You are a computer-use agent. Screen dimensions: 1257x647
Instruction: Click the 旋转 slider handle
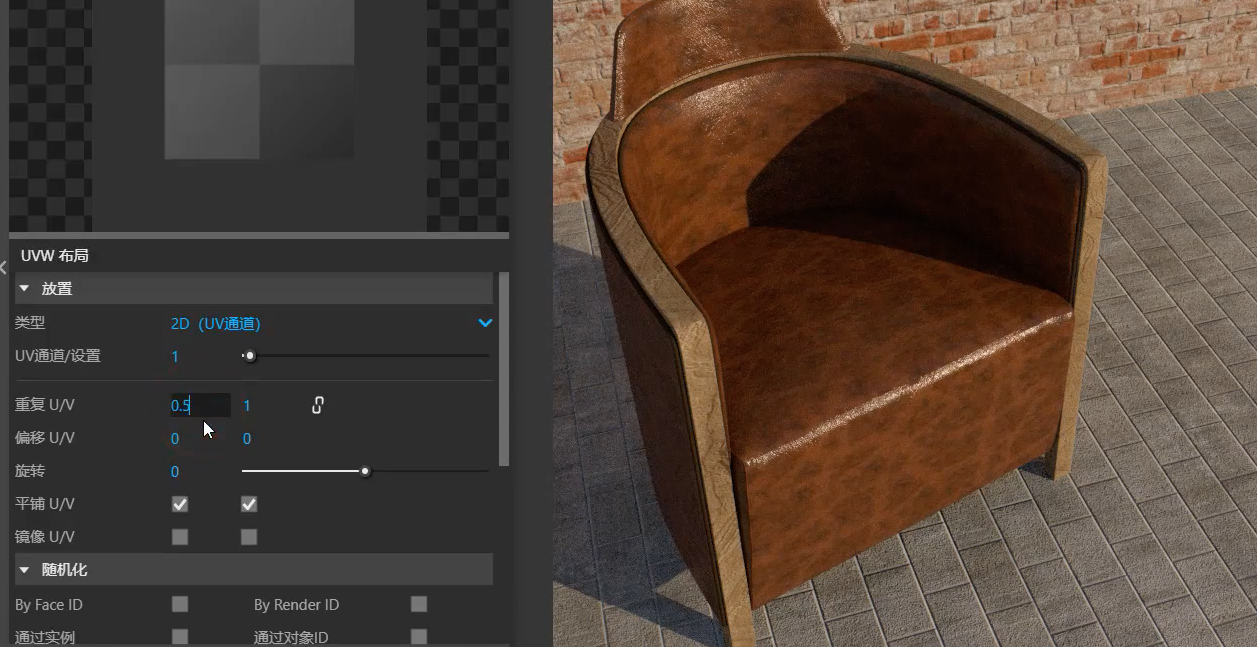coord(366,471)
